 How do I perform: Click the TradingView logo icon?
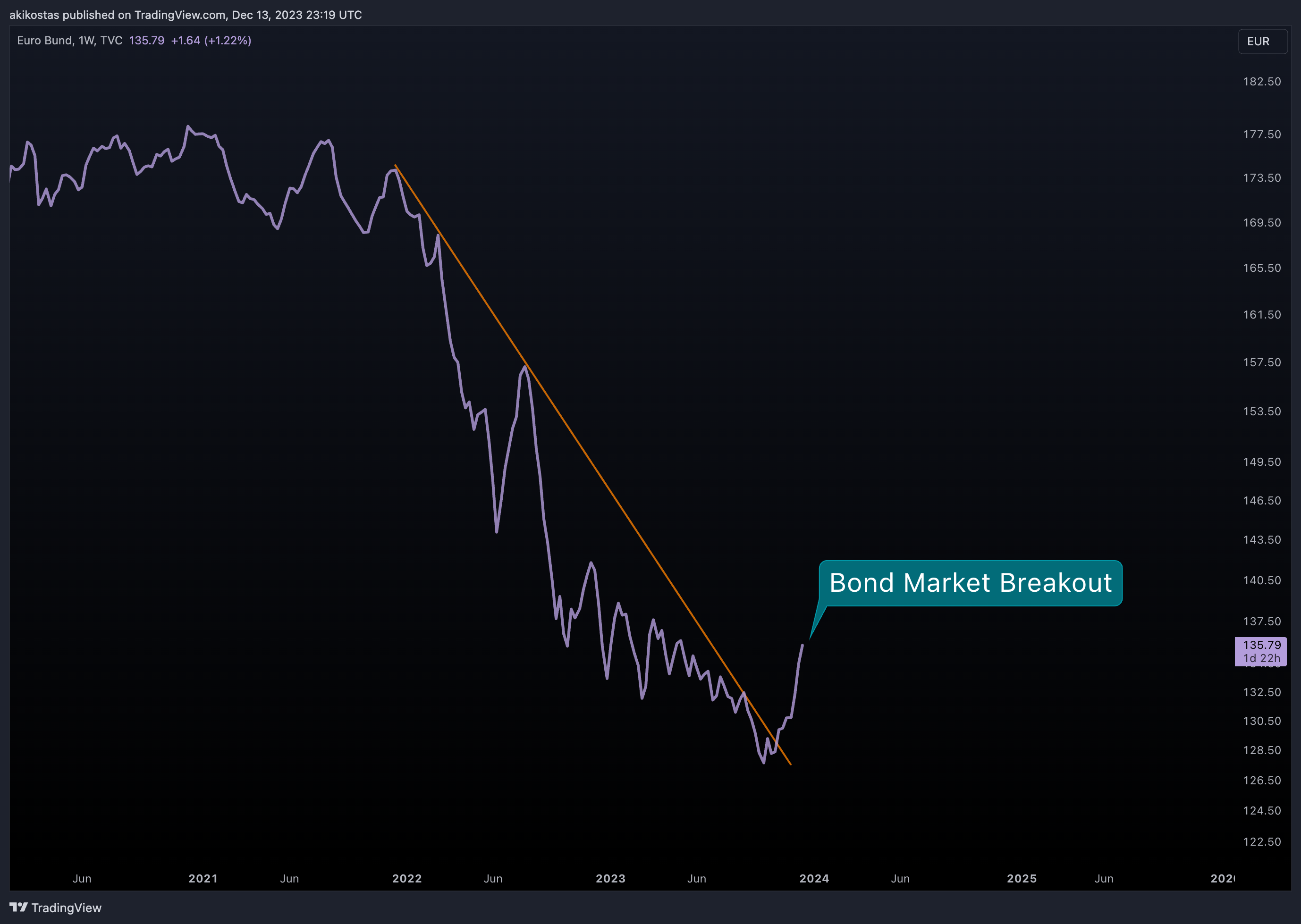[x=18, y=907]
